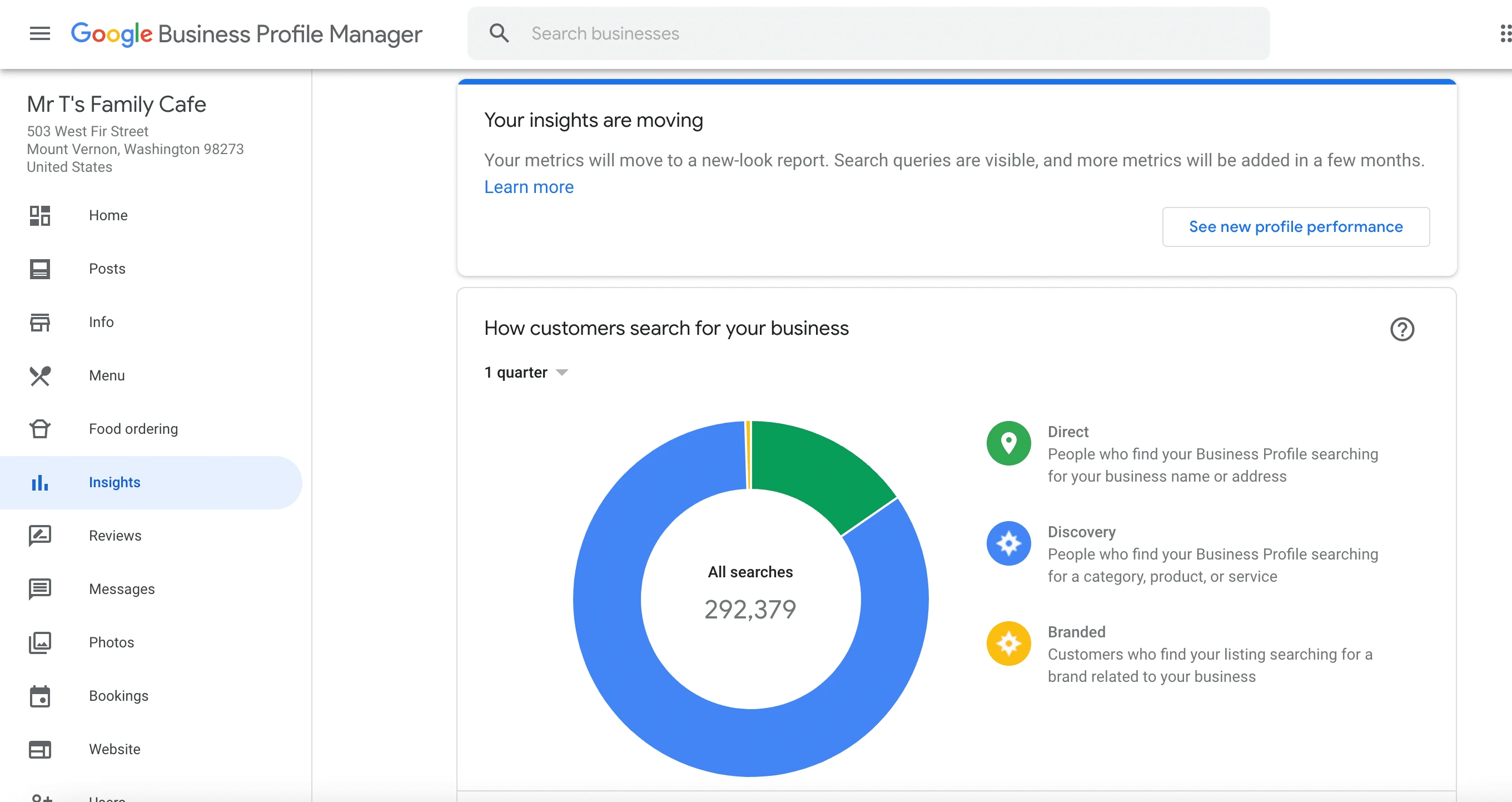Click the blue Discovery compass icon
The width and height of the screenshot is (1512, 802).
tap(1008, 544)
